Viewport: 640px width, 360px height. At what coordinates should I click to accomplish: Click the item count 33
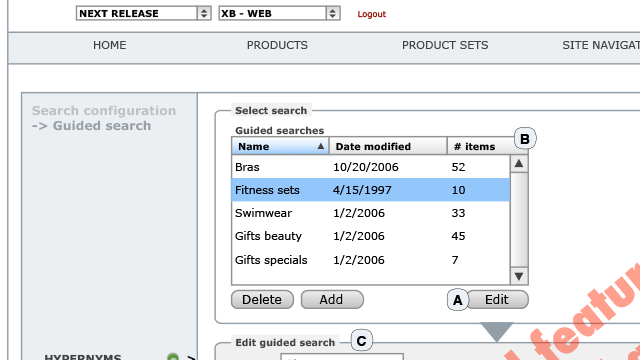tap(458, 213)
